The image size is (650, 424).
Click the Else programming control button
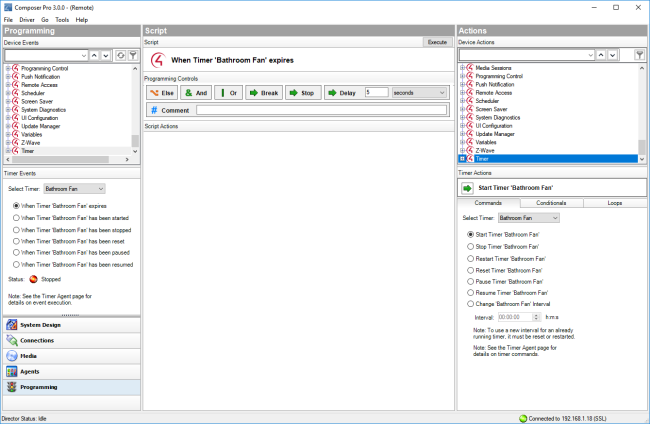(162, 93)
